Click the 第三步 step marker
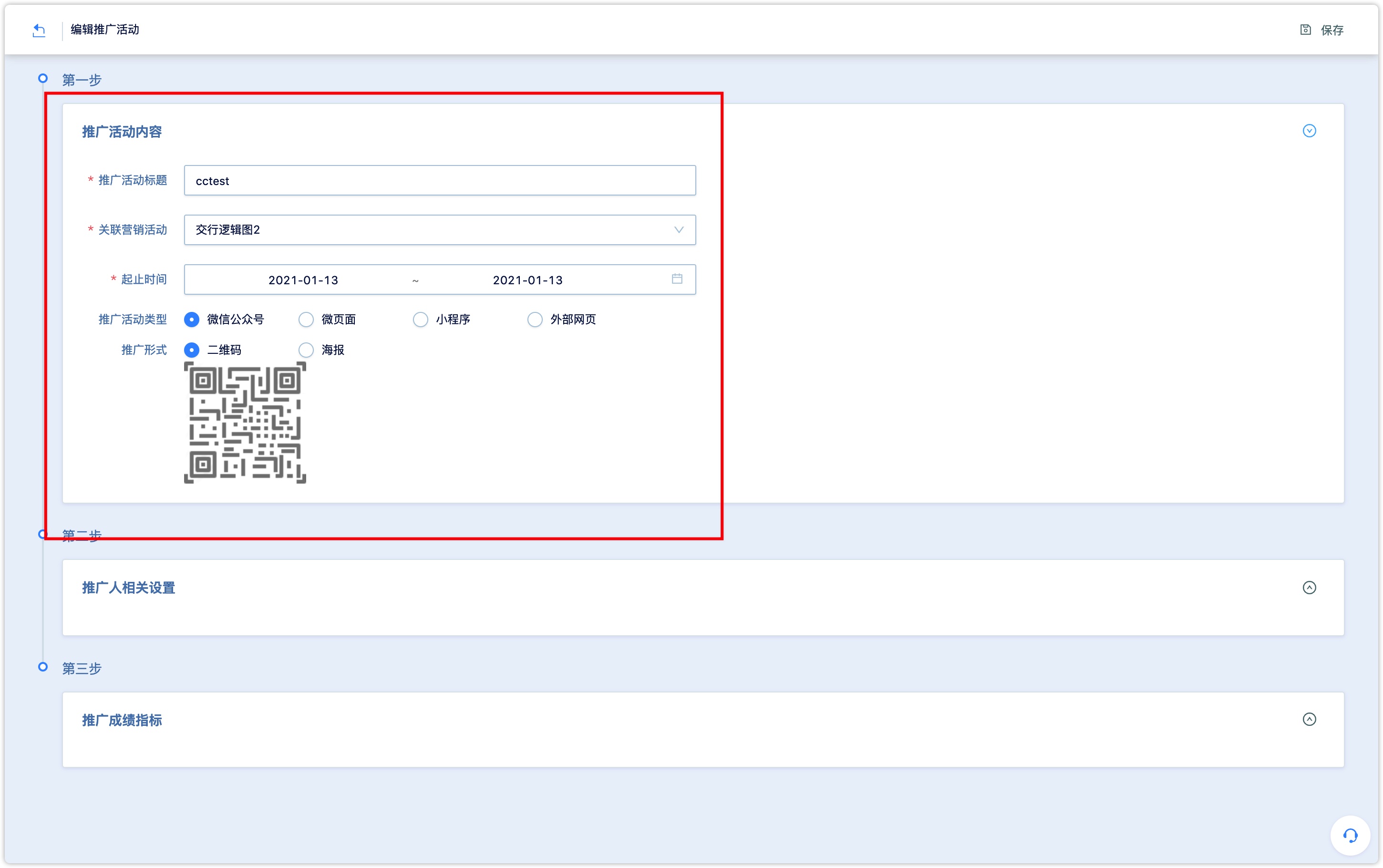The height and width of the screenshot is (868, 1383). [43, 667]
